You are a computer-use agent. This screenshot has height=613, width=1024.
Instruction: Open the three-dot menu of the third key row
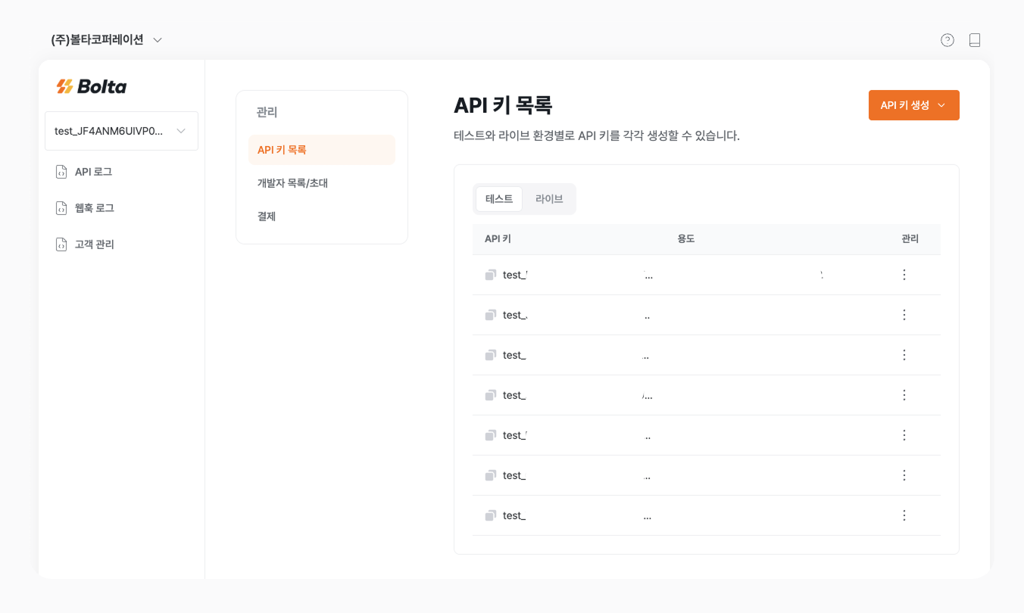coord(904,355)
